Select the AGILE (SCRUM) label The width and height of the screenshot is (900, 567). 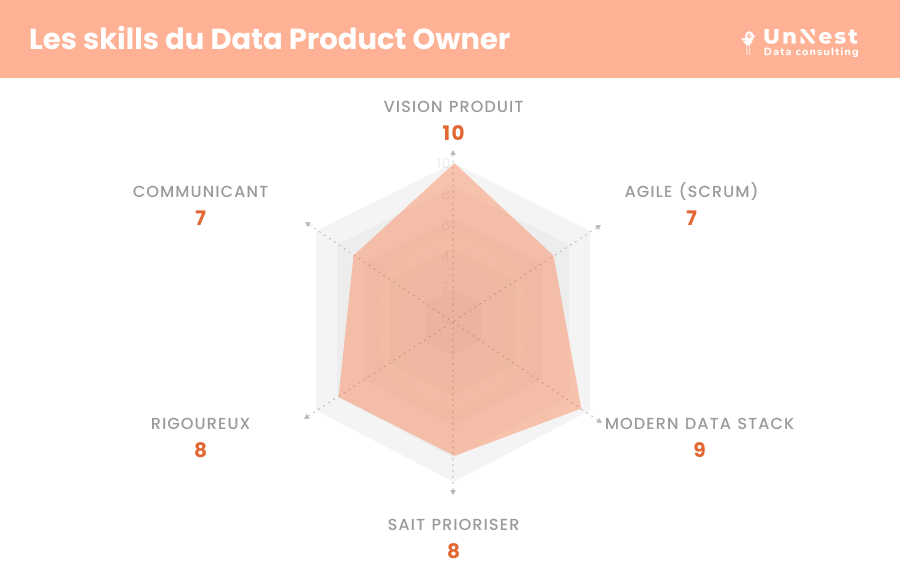pyautogui.click(x=691, y=191)
